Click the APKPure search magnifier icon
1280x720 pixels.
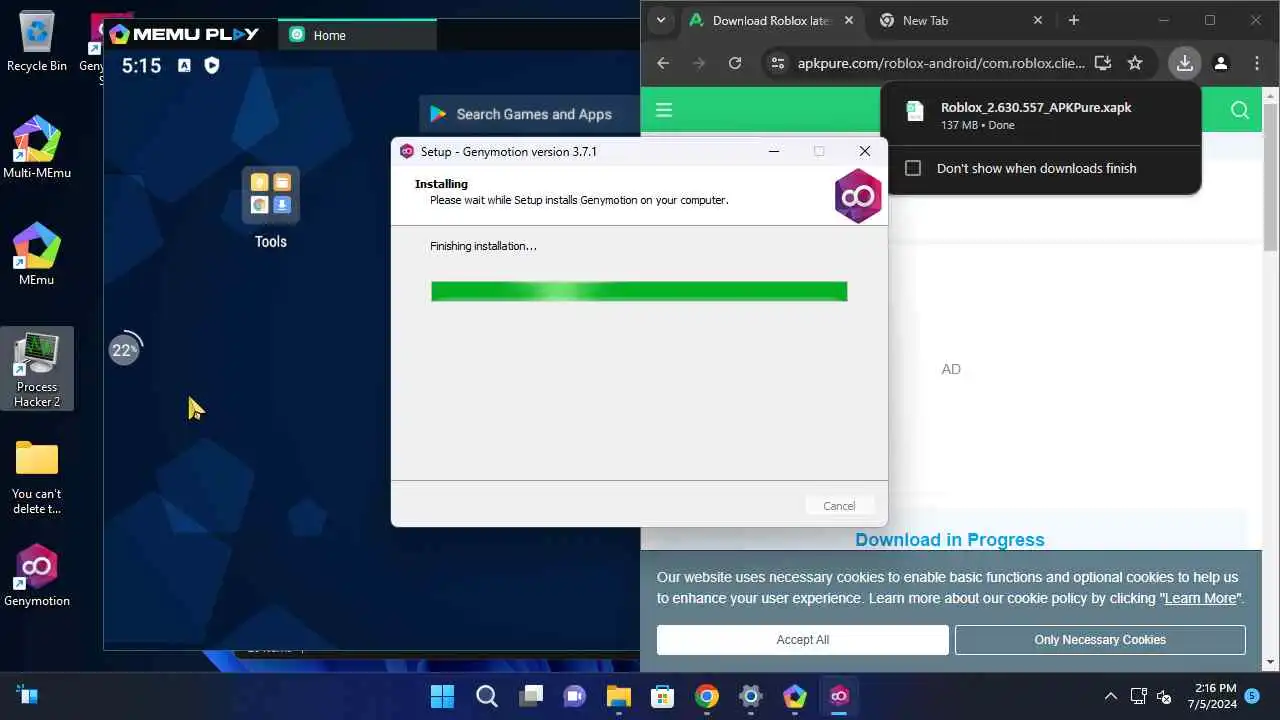click(1240, 110)
